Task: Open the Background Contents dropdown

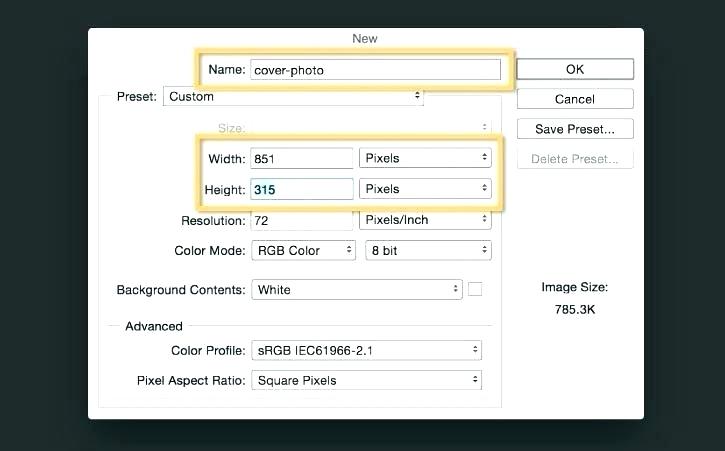Action: [355, 290]
